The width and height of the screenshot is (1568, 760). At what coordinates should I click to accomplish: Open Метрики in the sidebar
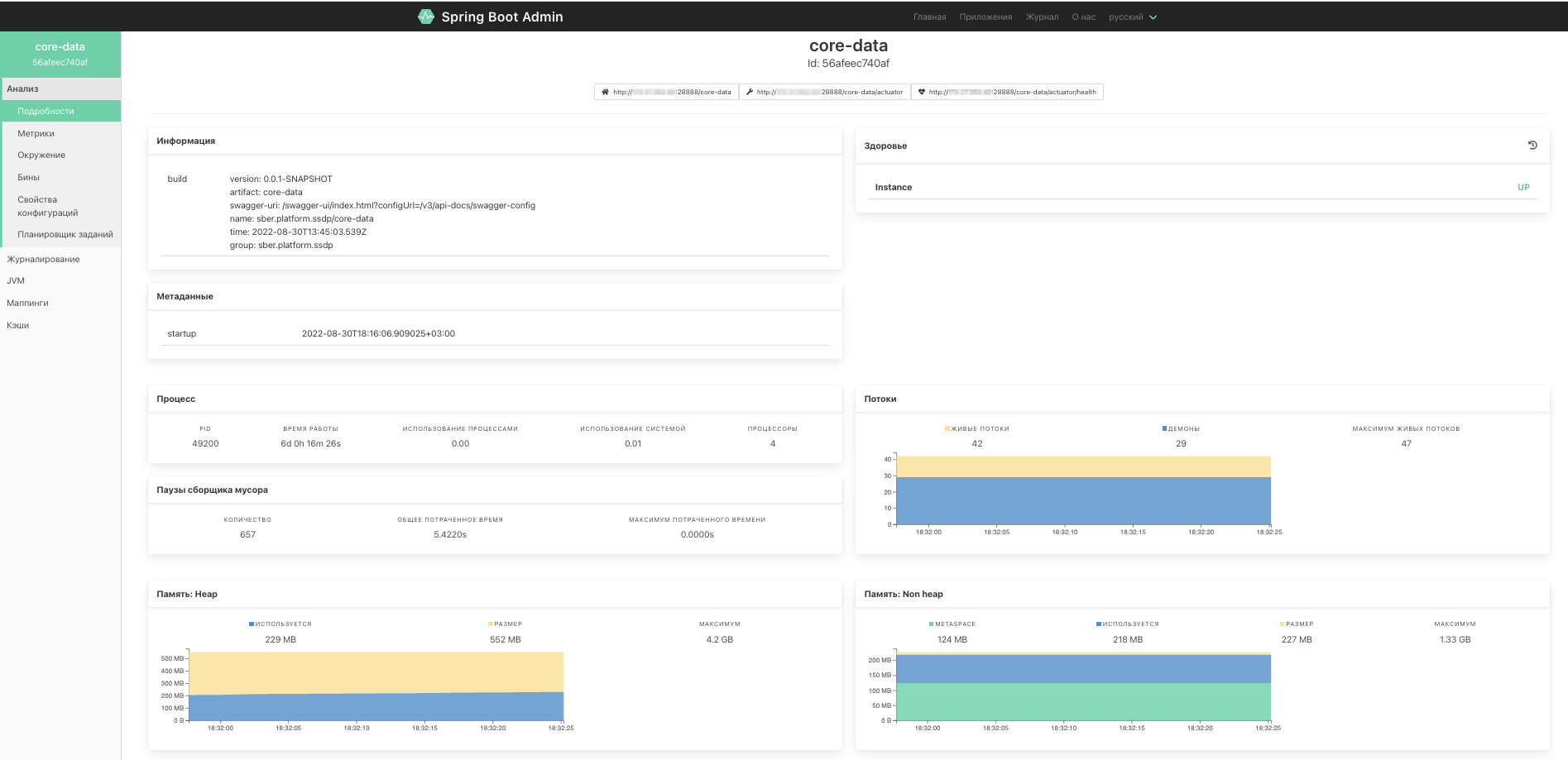pyautogui.click(x=60, y=133)
